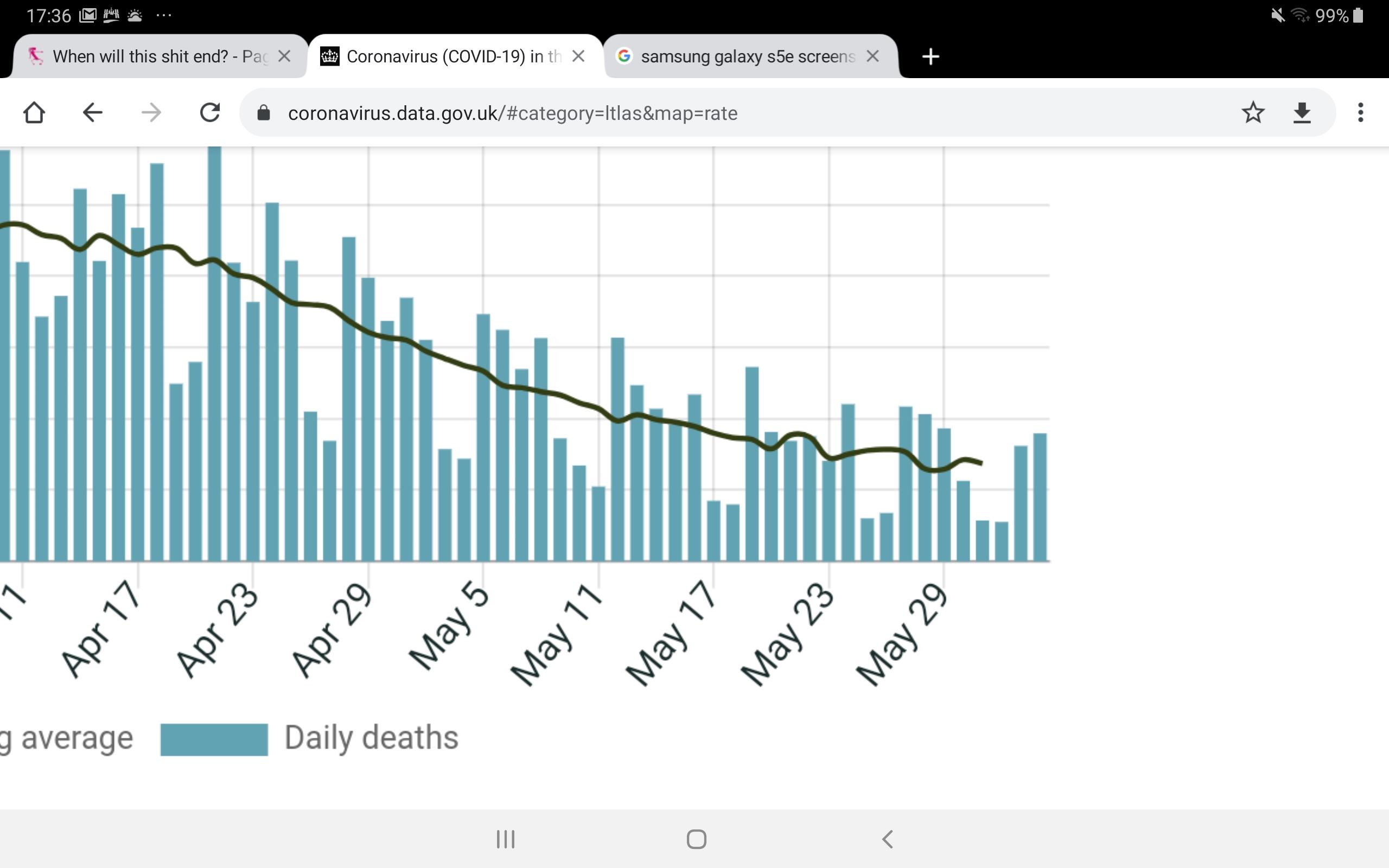Open a new tab with the plus icon

[931, 56]
